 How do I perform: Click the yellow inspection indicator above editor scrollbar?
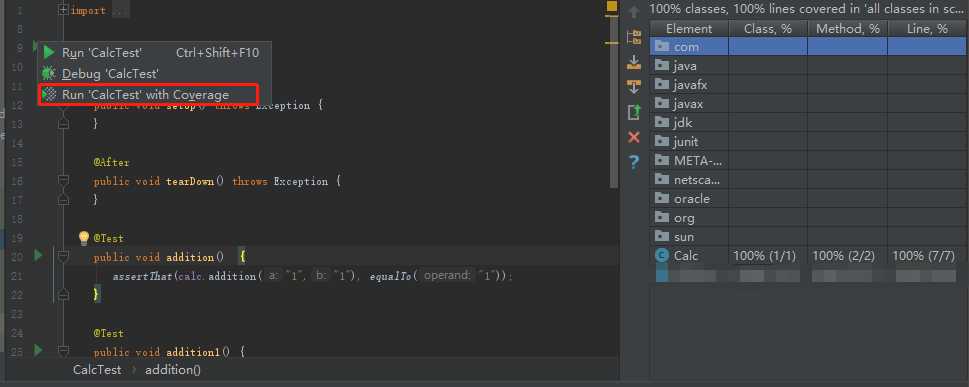(x=612, y=6)
